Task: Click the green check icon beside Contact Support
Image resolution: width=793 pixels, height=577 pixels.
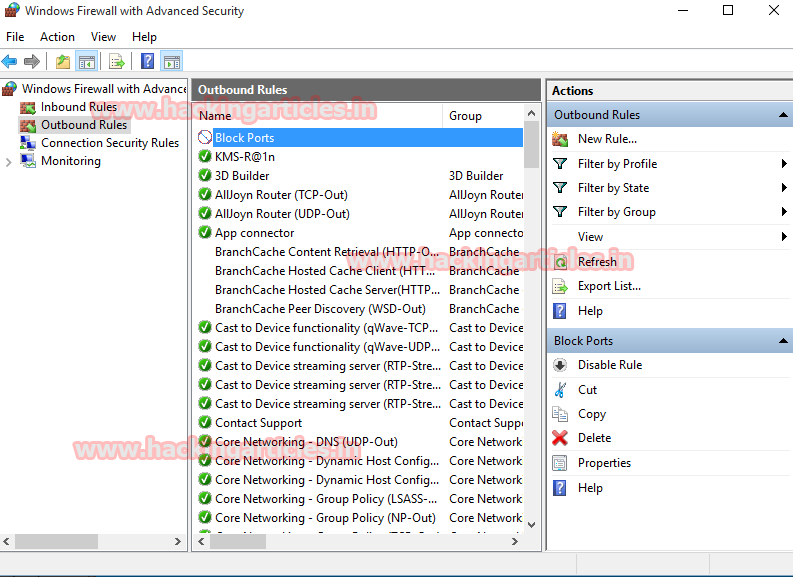Action: pyautogui.click(x=205, y=422)
